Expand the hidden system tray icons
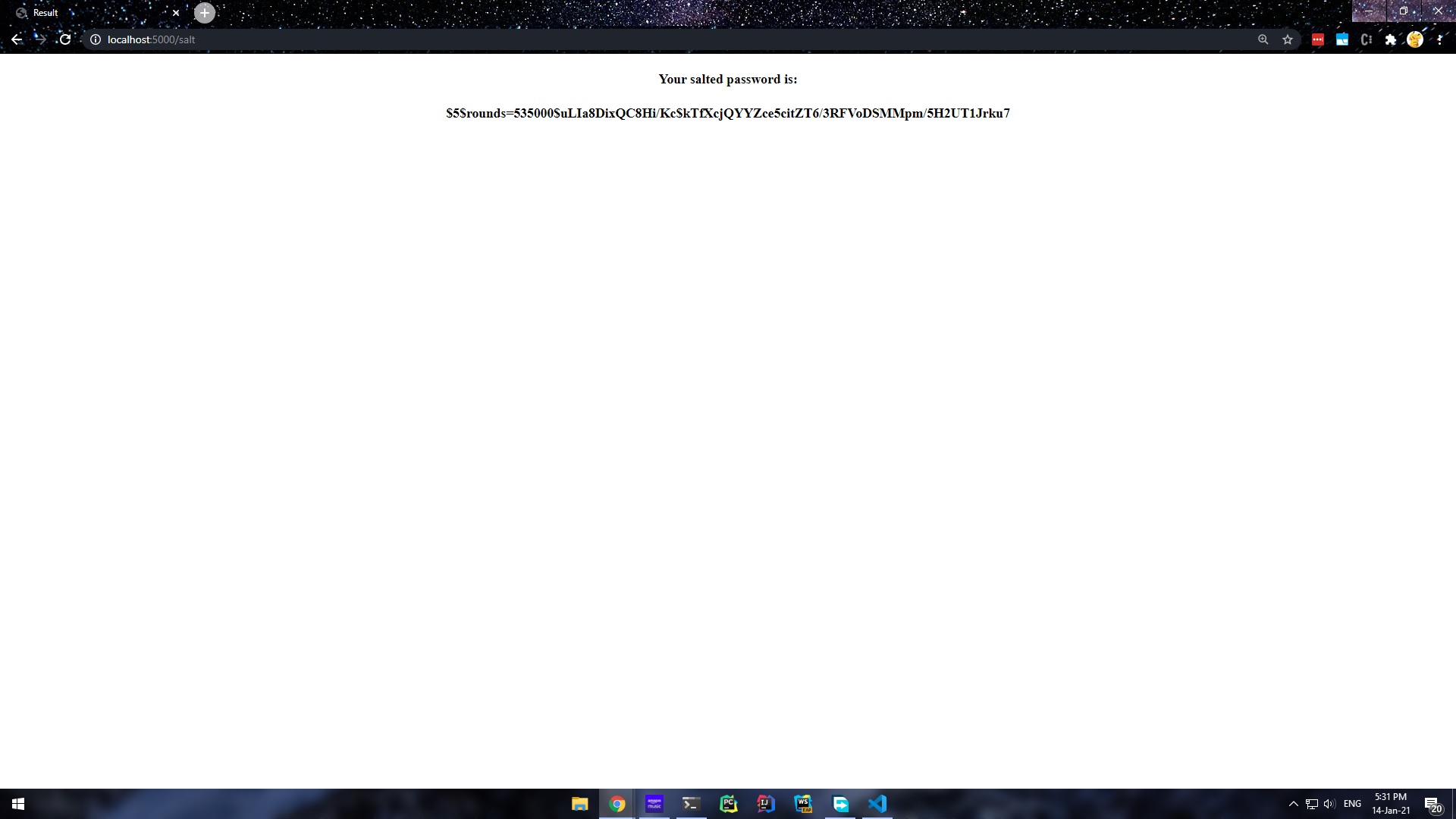The image size is (1456, 819). [x=1294, y=804]
